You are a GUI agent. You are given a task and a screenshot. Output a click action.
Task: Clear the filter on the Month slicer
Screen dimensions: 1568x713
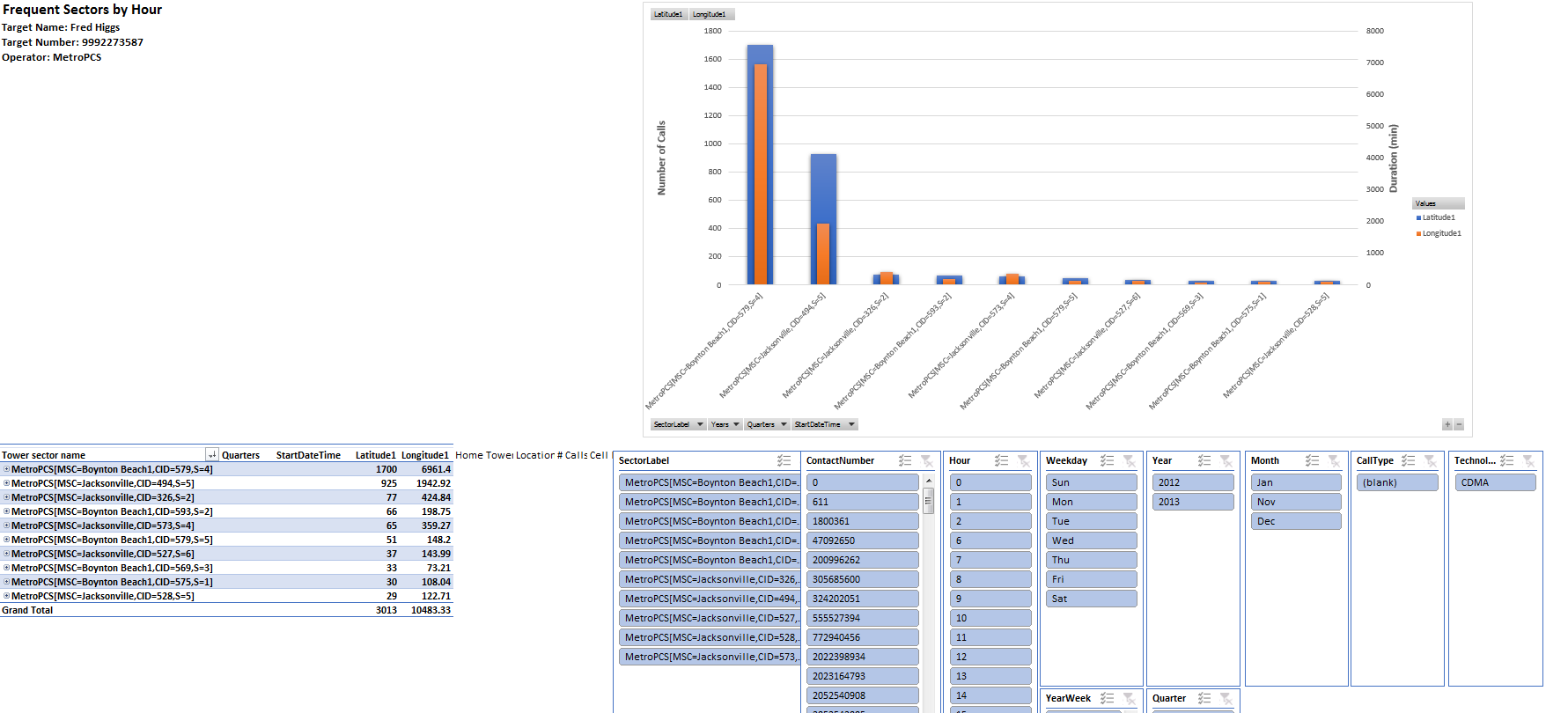(1334, 460)
